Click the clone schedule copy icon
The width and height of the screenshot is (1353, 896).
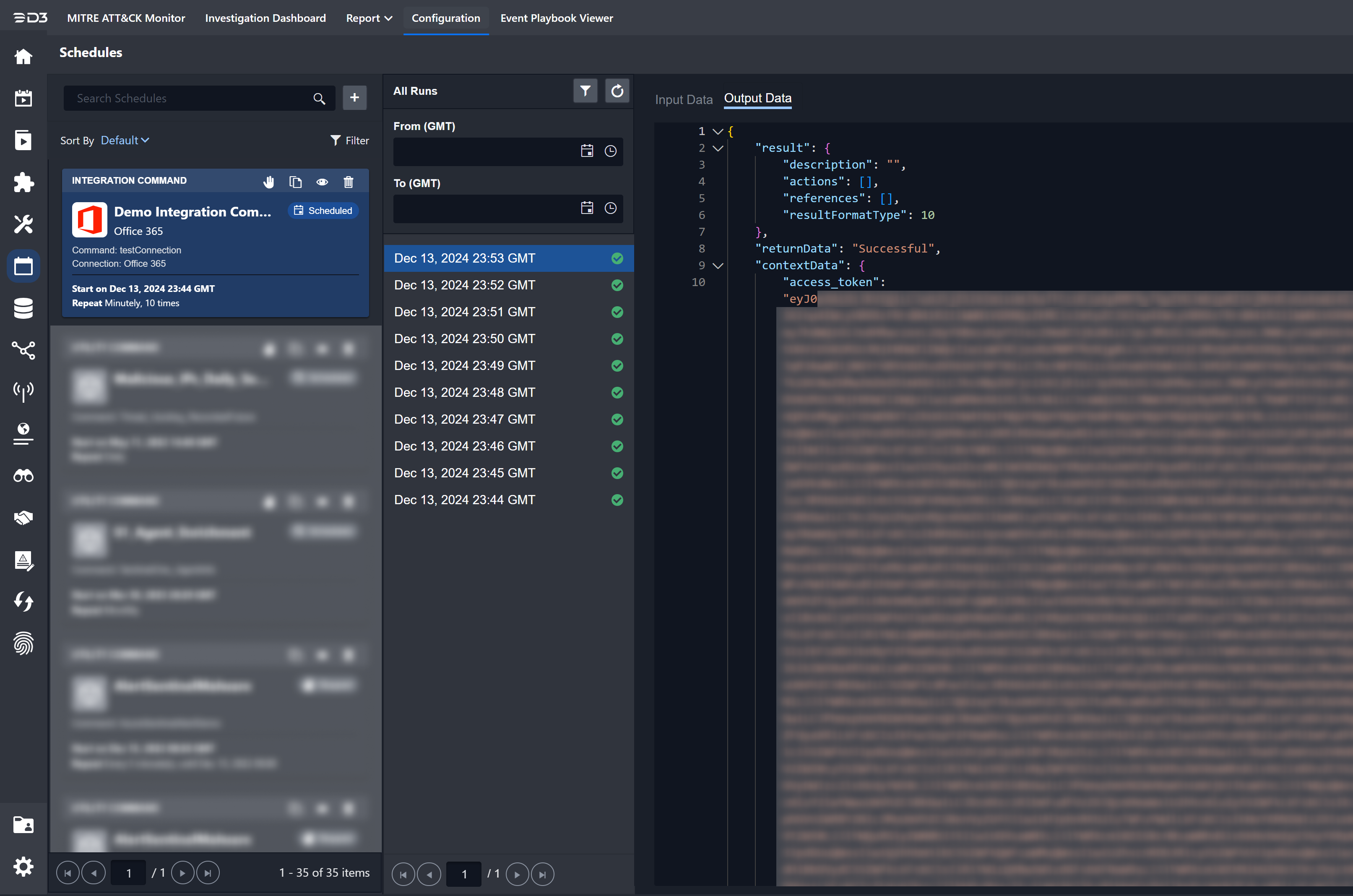click(295, 182)
